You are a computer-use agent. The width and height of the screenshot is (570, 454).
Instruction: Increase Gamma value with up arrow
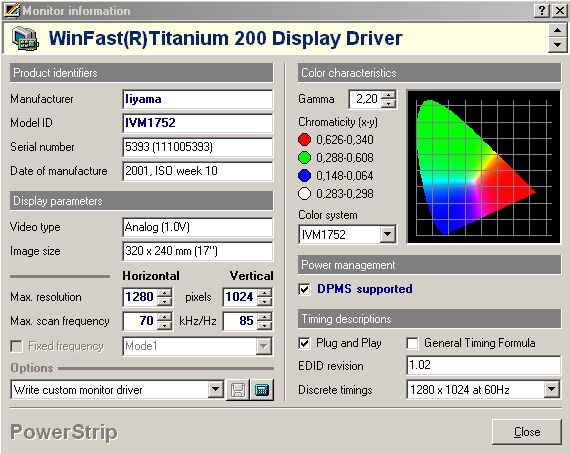click(389, 95)
